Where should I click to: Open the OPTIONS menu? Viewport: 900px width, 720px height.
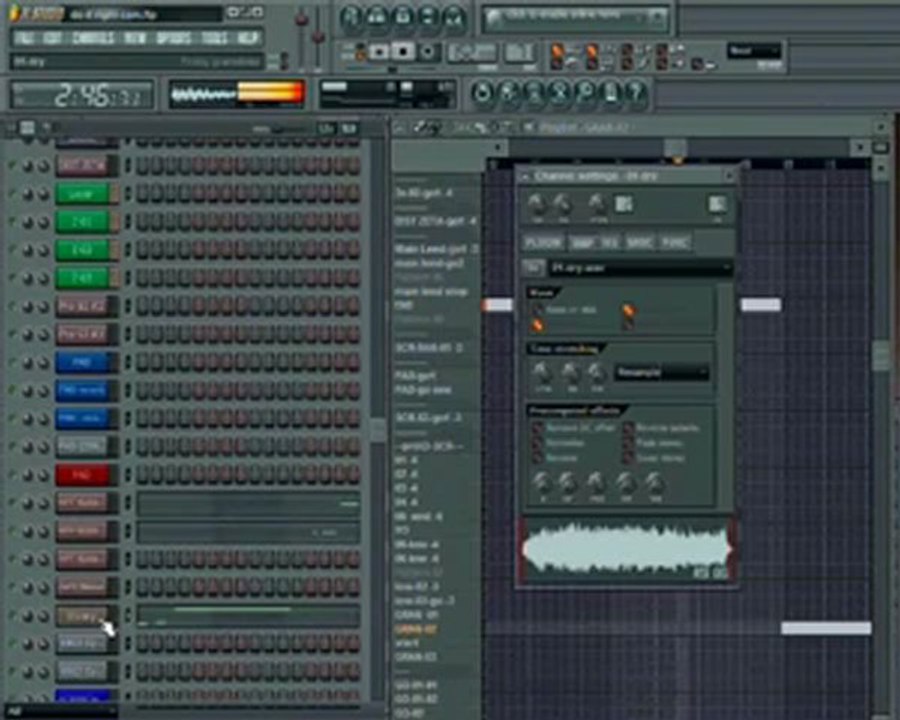click(x=173, y=38)
